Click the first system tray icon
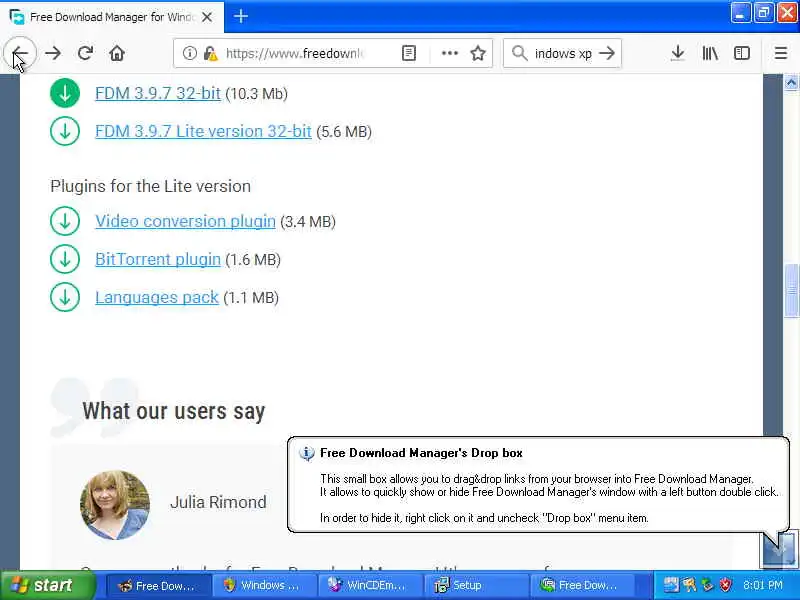The height and width of the screenshot is (600, 800). coord(670,584)
